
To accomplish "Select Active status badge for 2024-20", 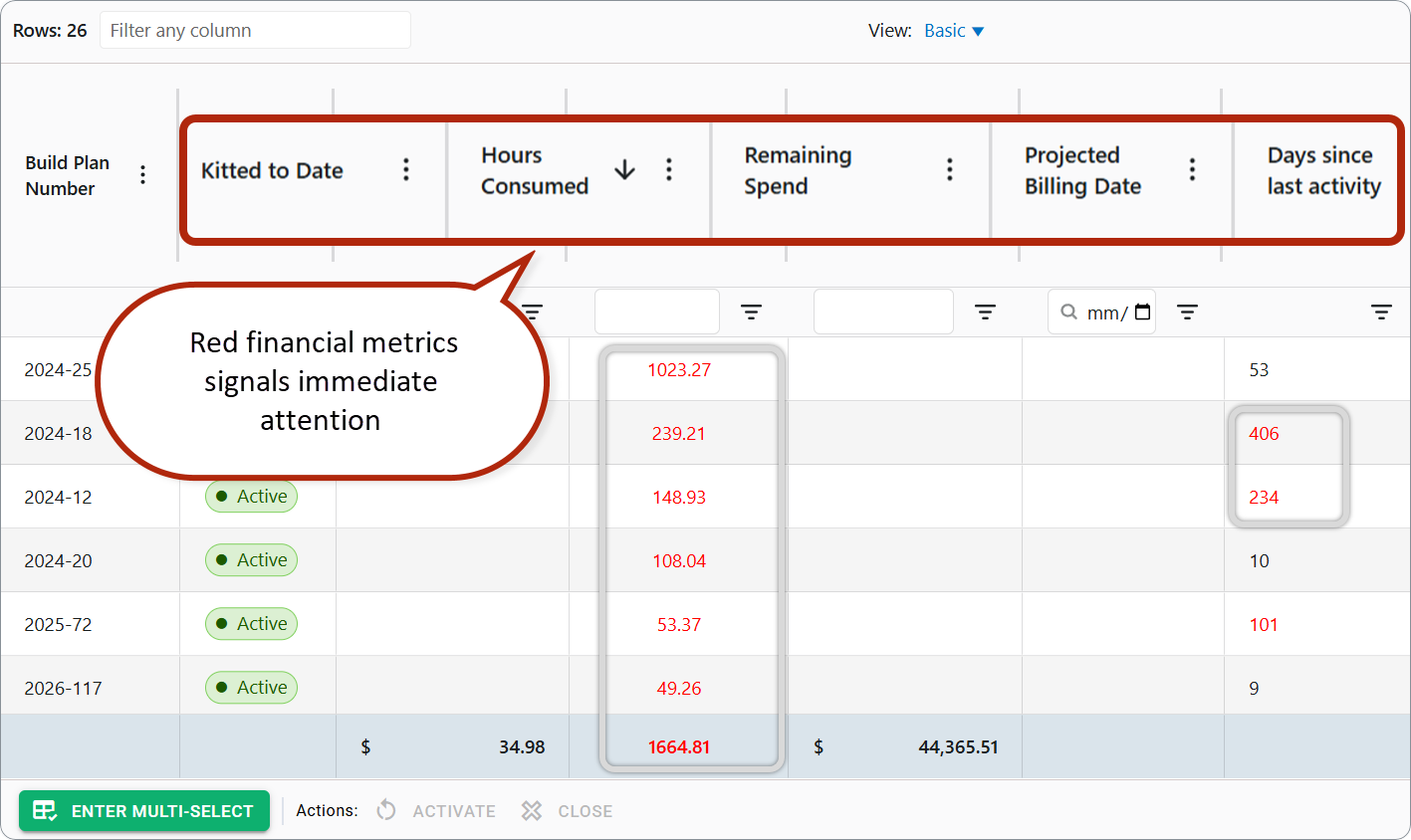I will click(251, 560).
